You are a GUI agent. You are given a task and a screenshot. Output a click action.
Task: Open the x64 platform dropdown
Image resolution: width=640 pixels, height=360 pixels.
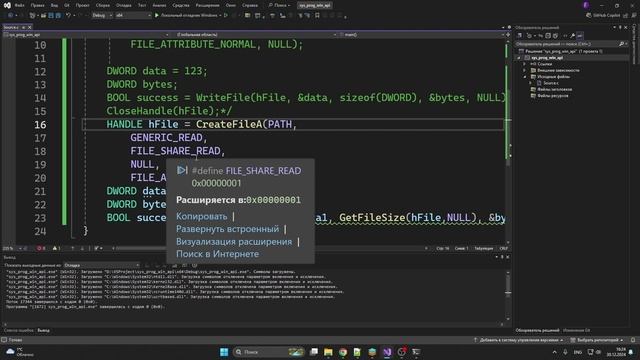[x=133, y=16]
